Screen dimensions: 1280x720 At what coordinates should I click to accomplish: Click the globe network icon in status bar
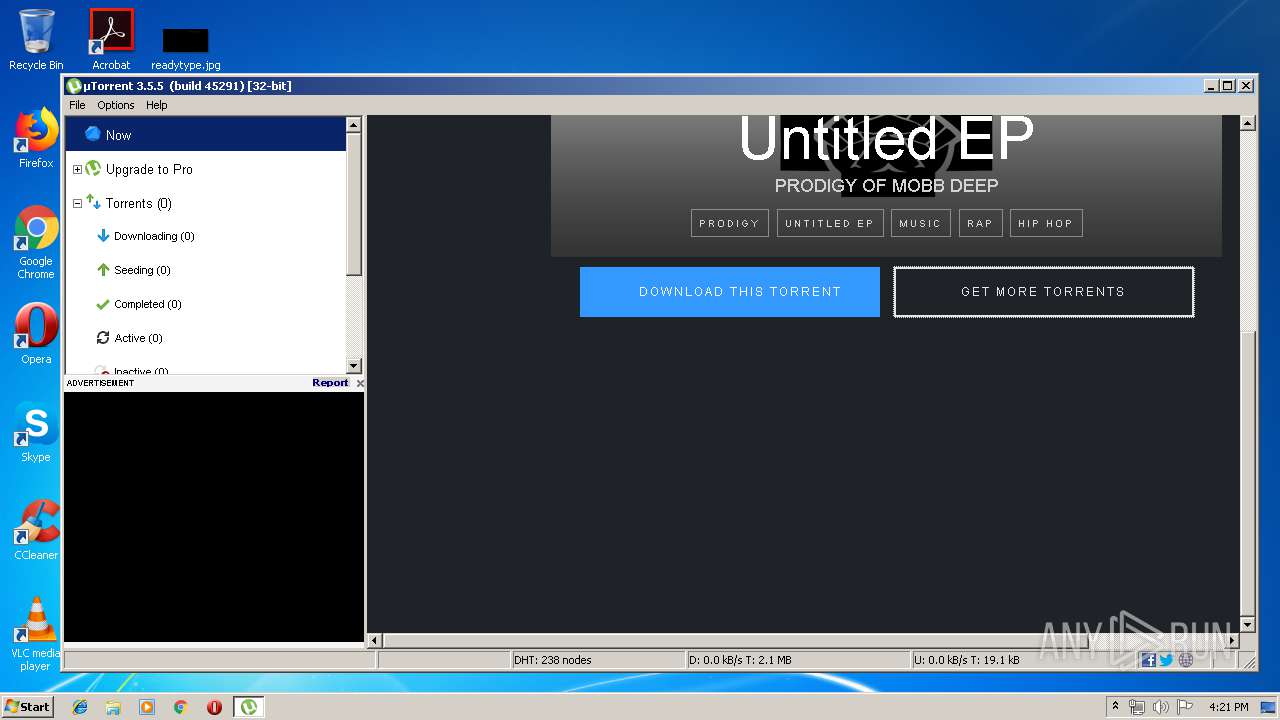click(1186, 660)
